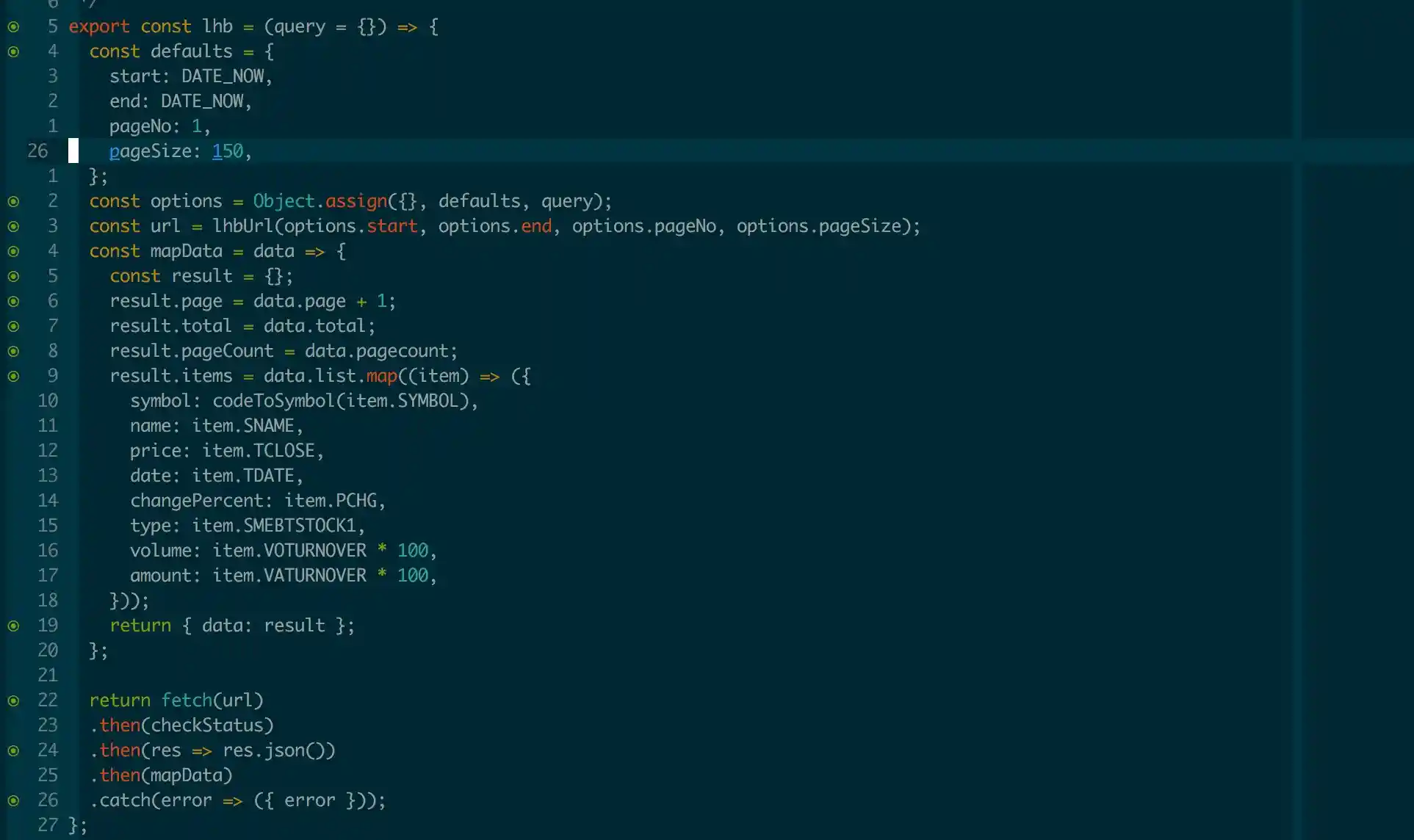1414x840 pixels.
Task: Click 'data.pagecount' on the pageCount line
Action: [377, 351]
